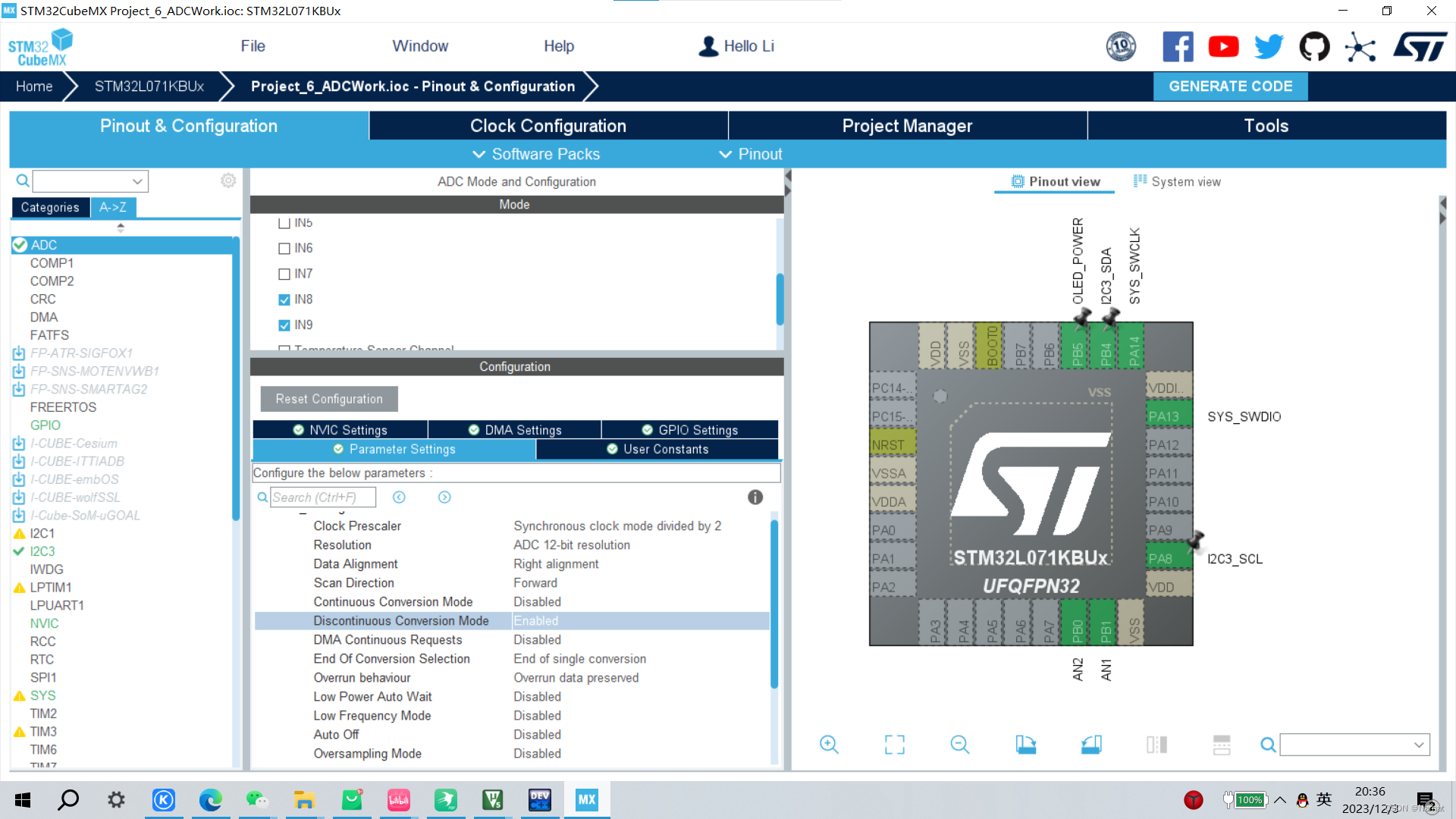Collapse the category list arrow

121,227
